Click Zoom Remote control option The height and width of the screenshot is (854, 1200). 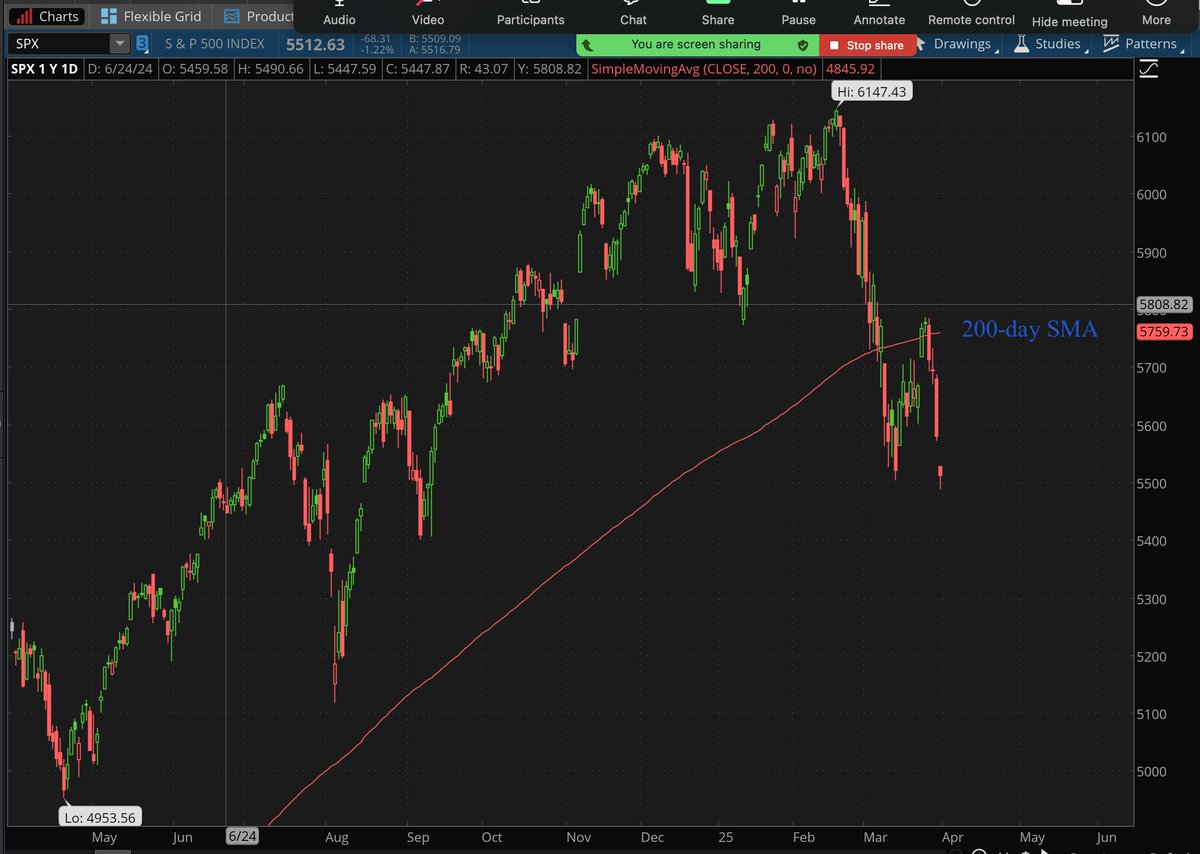pyautogui.click(x=971, y=14)
